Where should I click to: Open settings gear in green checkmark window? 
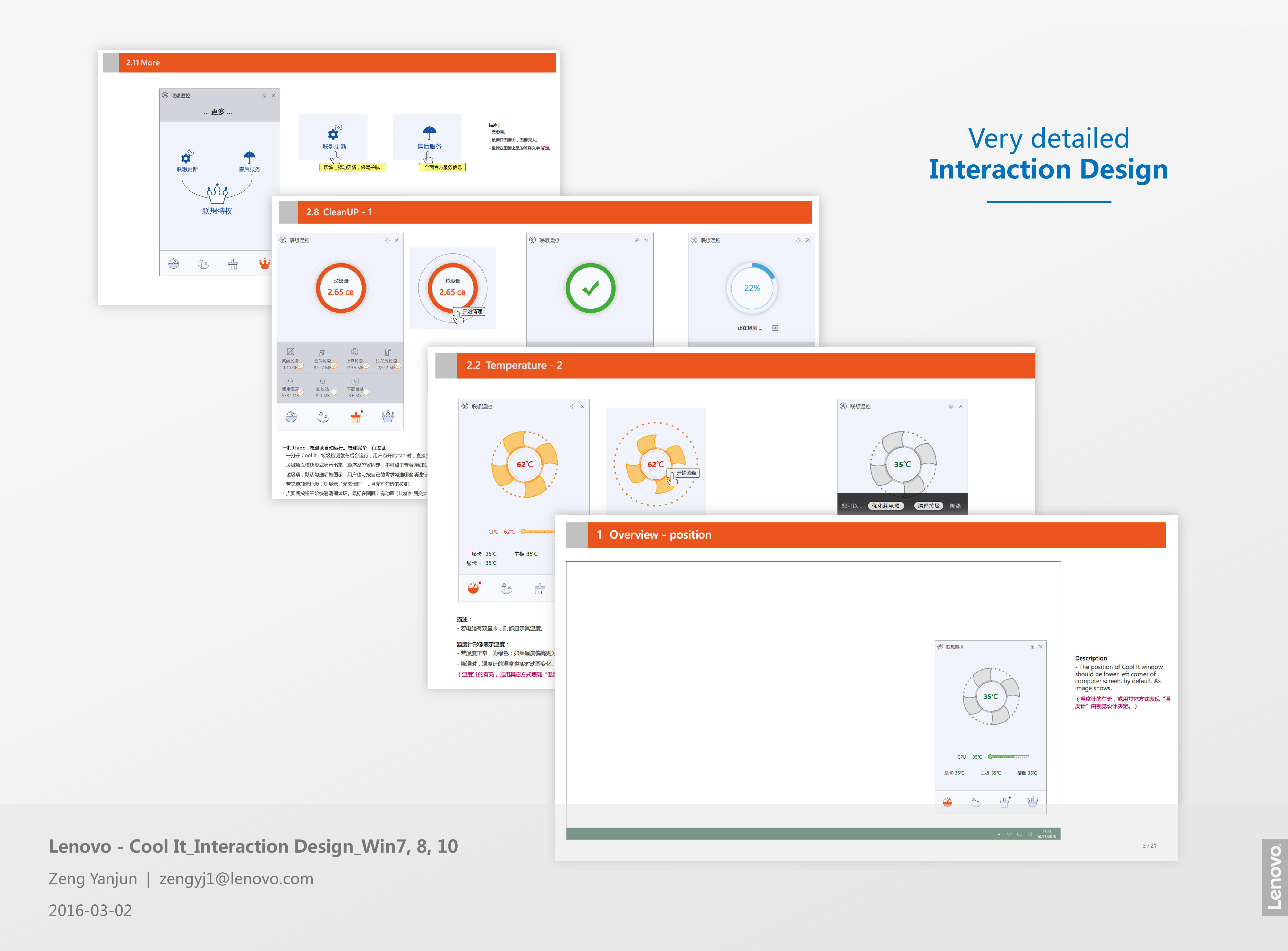click(x=637, y=240)
